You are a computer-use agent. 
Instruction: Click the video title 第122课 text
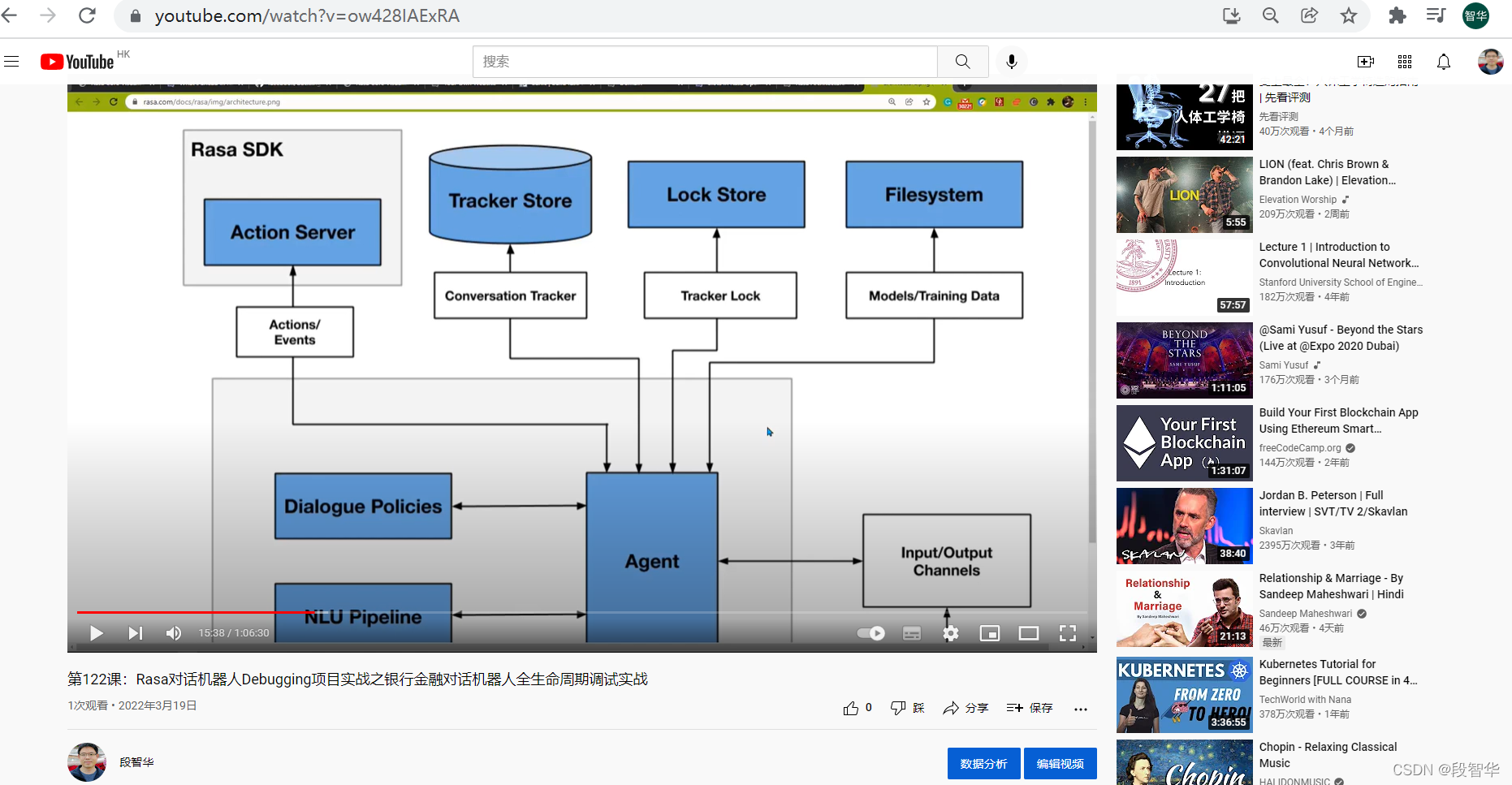(x=357, y=679)
